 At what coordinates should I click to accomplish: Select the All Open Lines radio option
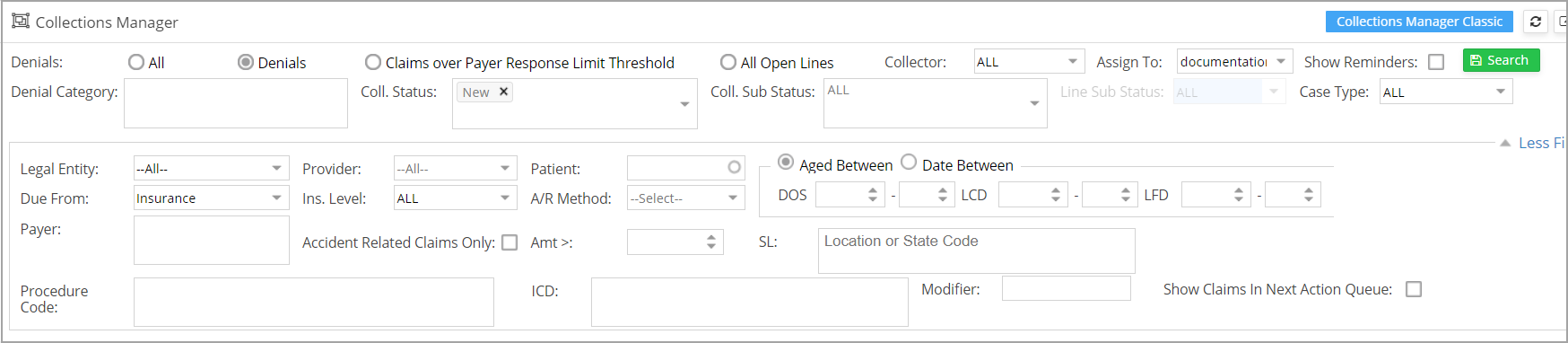click(x=728, y=62)
